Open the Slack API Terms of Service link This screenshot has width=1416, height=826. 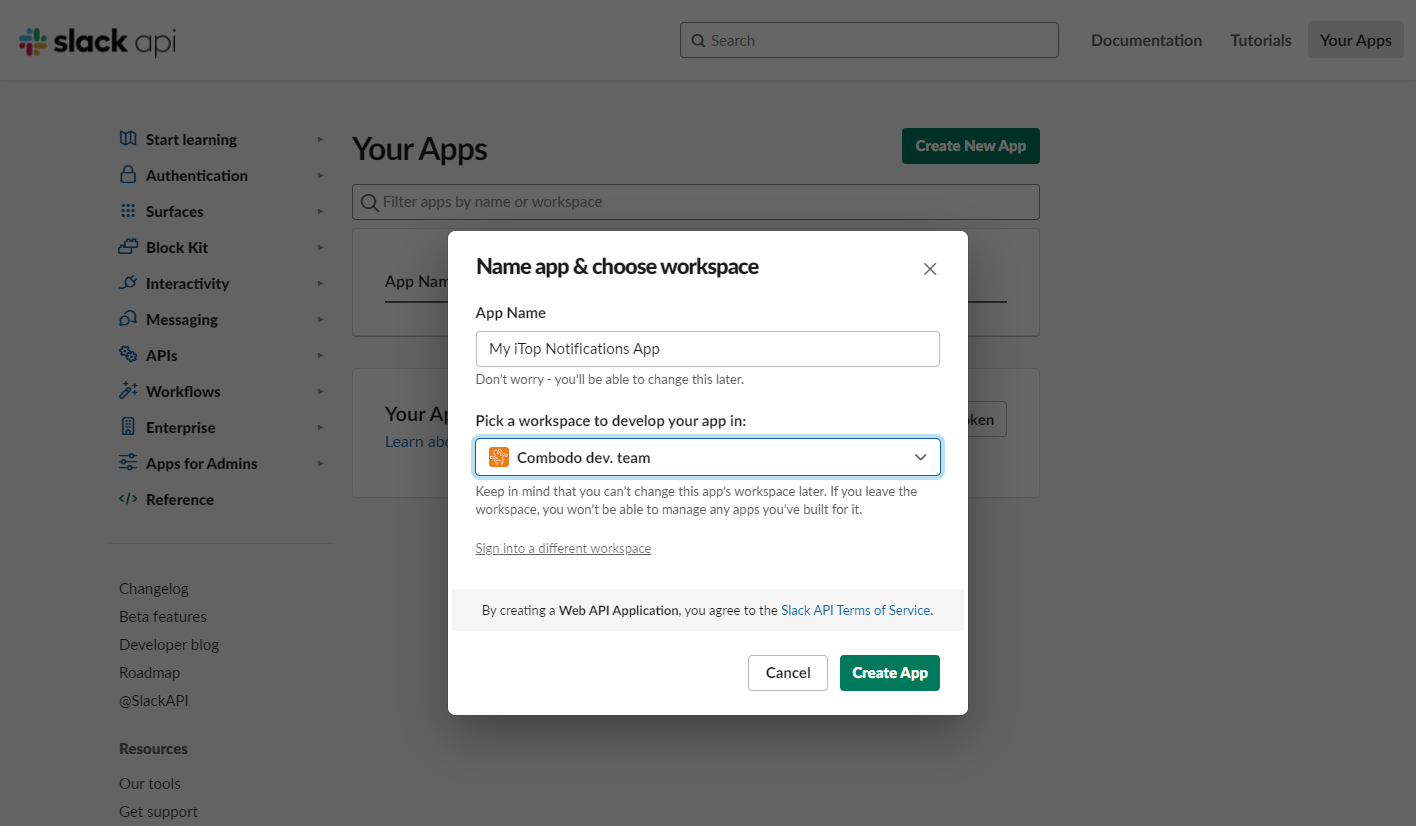pyautogui.click(x=855, y=610)
